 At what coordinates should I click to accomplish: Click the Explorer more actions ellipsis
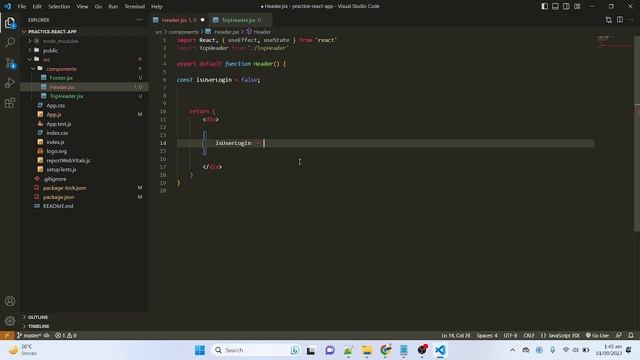pyautogui.click(x=139, y=20)
